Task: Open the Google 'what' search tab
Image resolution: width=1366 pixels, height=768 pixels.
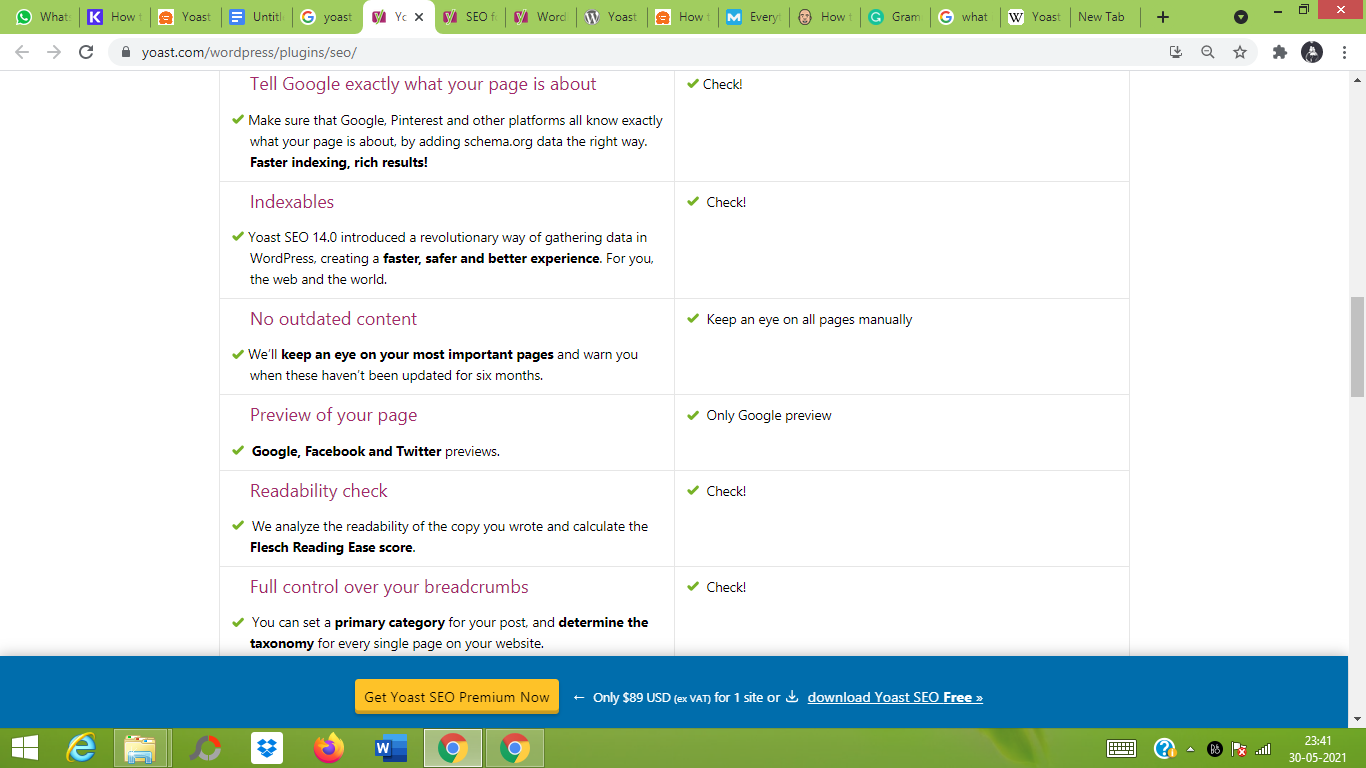Action: [966, 17]
